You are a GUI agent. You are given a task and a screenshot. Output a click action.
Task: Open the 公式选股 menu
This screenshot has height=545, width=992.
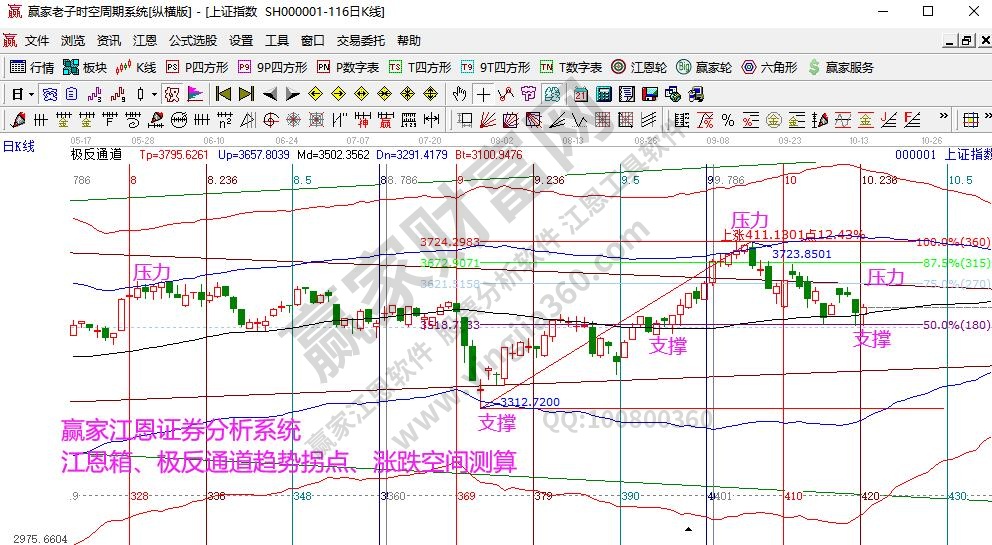coord(192,41)
